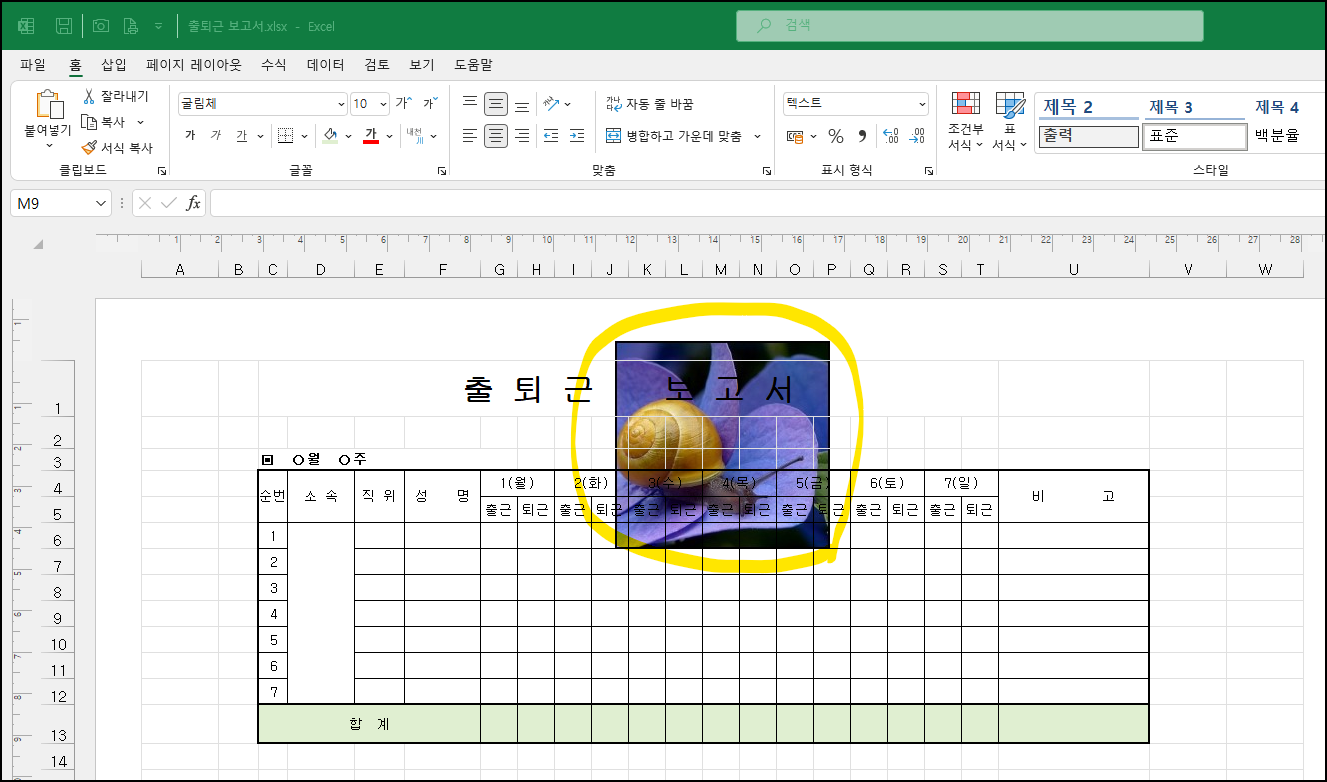
Task: Toggle Underline formatting
Action: click(x=241, y=136)
